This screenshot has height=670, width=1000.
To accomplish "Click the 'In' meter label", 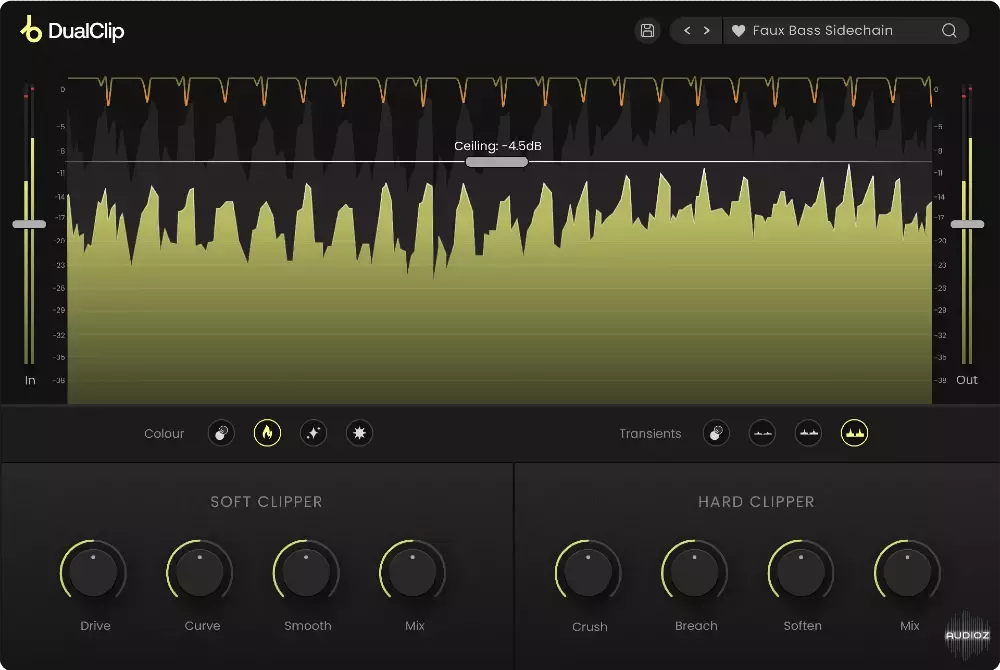I will click(30, 380).
